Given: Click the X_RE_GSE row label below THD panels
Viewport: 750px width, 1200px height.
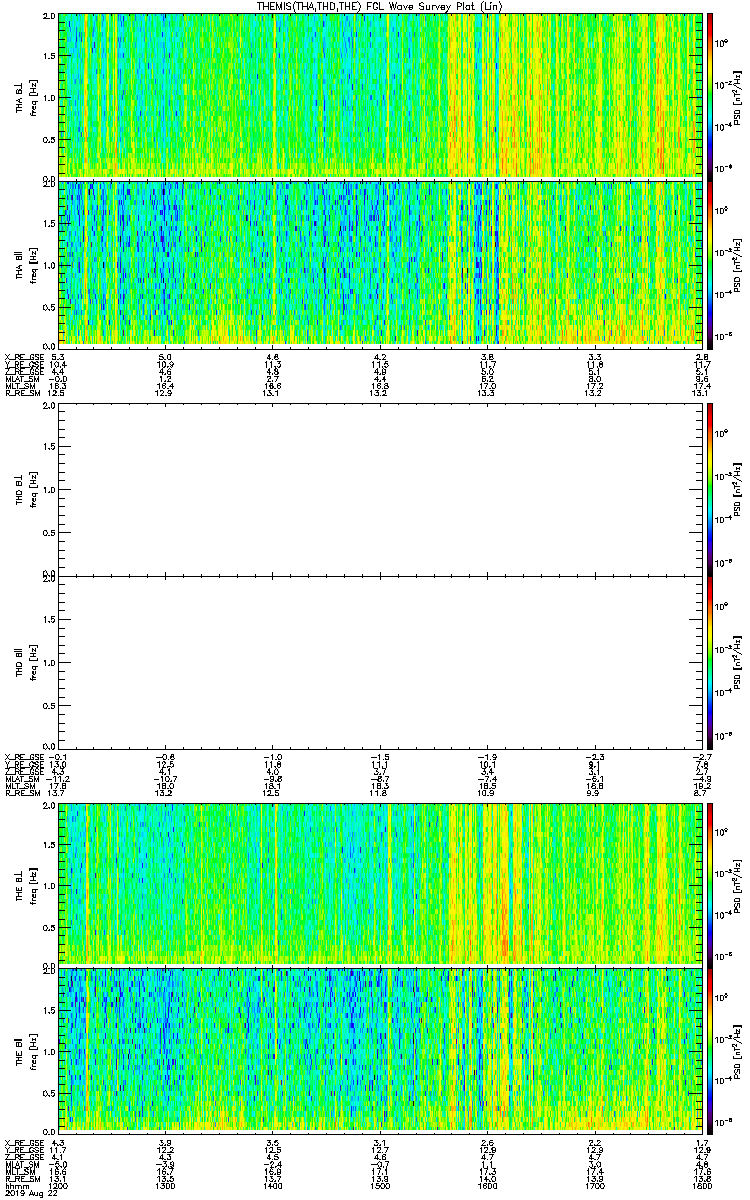Looking at the screenshot, I should 23,756.
